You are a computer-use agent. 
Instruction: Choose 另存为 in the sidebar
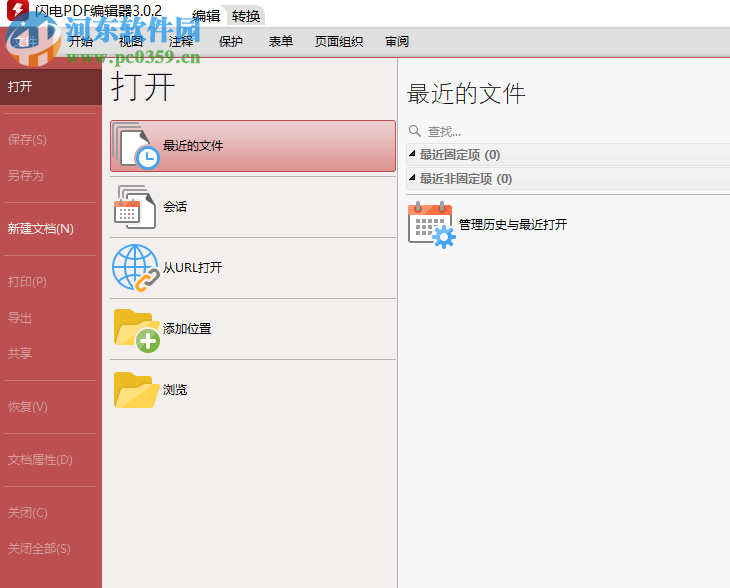26,176
